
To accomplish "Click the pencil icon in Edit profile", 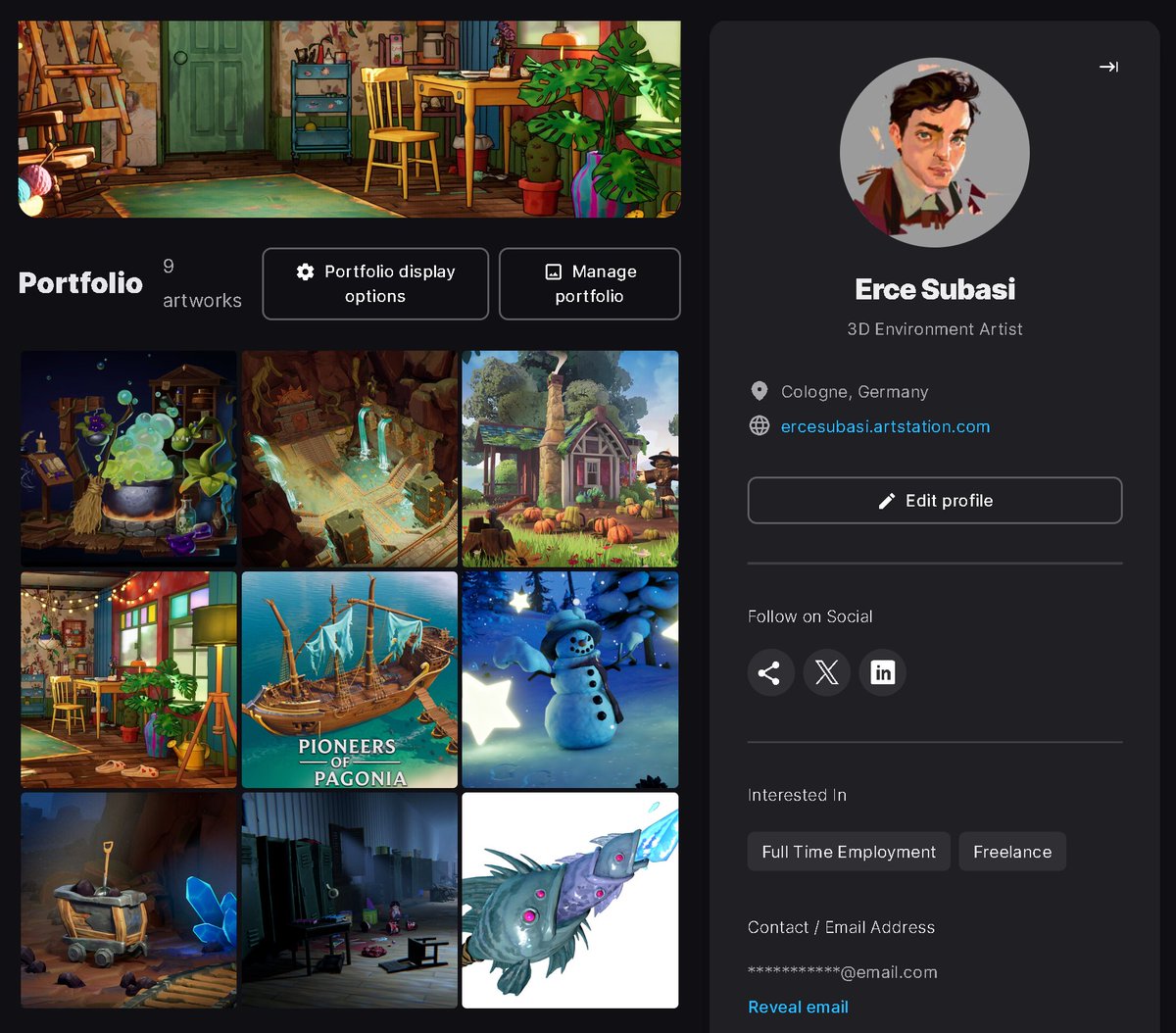I will tap(887, 501).
